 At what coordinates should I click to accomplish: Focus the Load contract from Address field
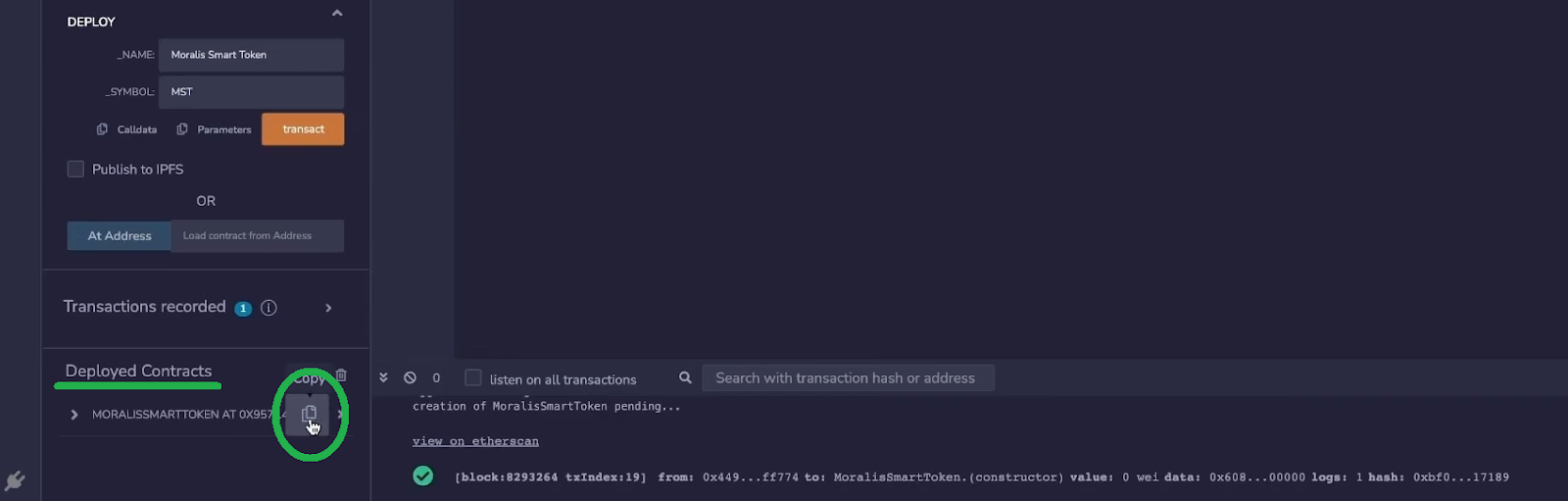[x=257, y=236]
